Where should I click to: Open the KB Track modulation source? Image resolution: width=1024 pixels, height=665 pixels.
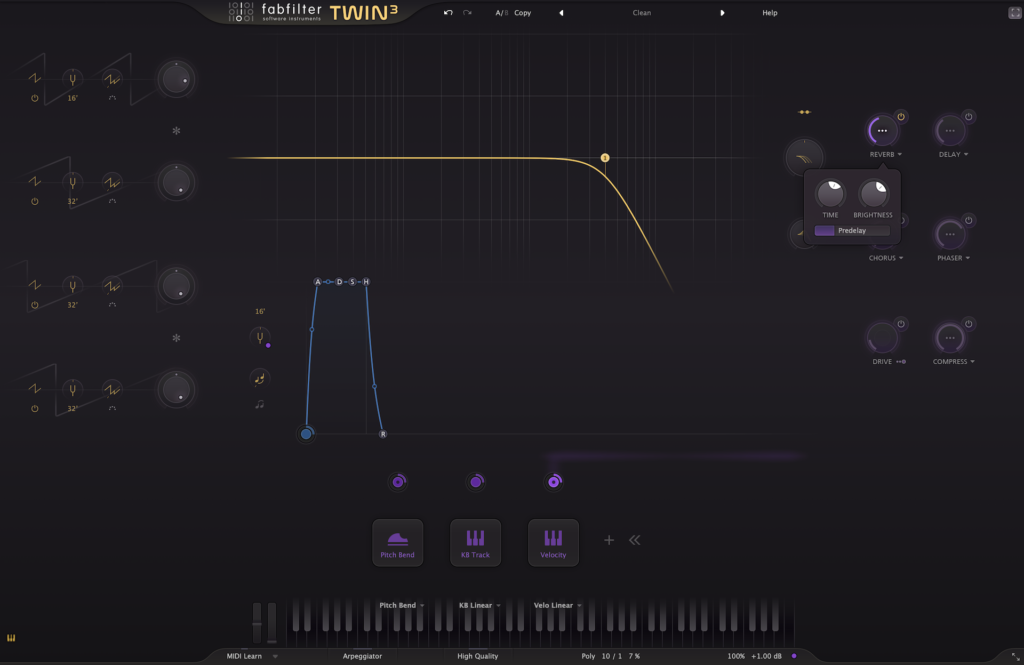click(x=475, y=543)
